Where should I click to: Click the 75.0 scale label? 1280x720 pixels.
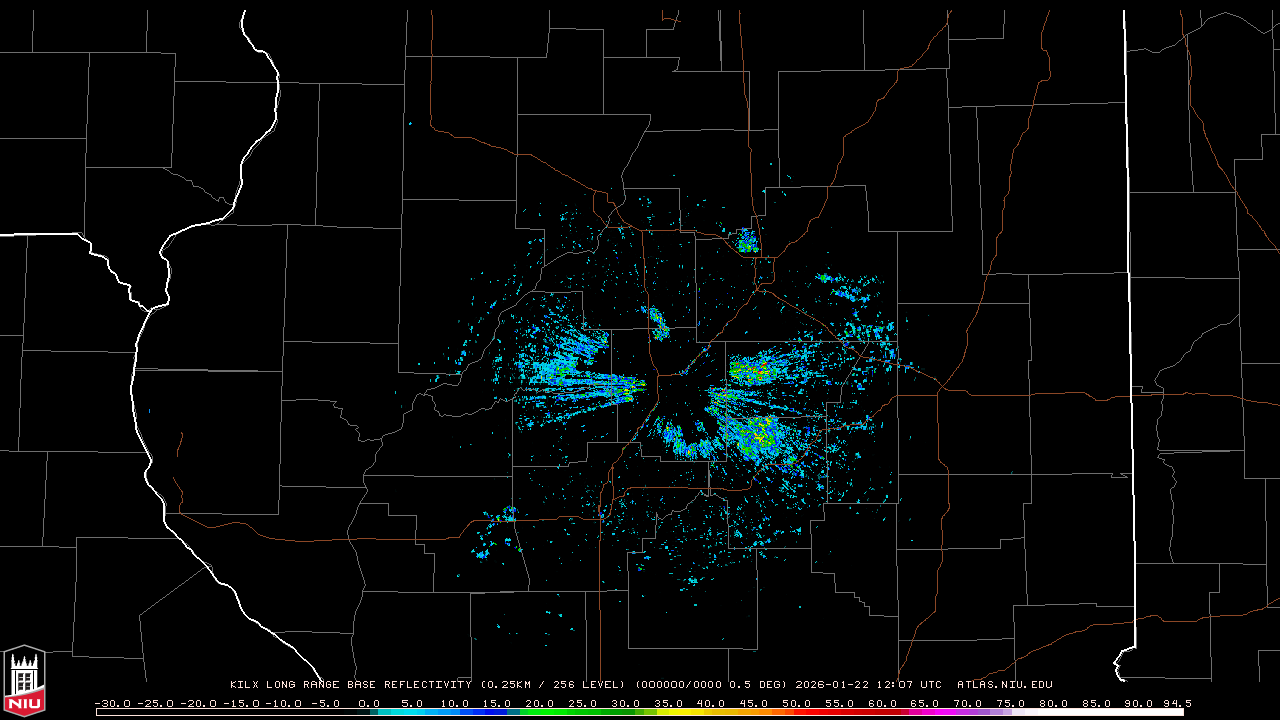point(1010,704)
